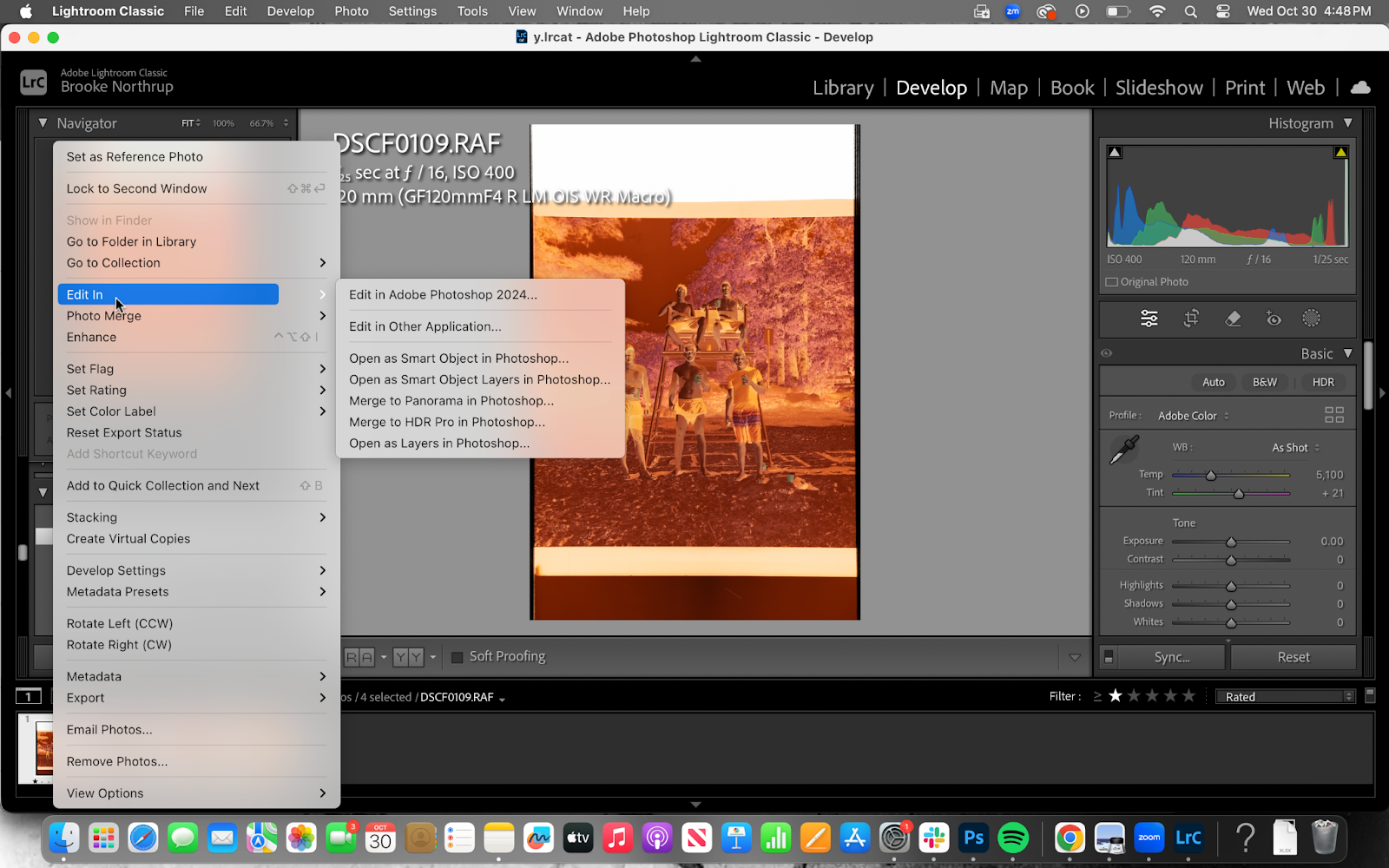
Task: Click the Tint slider handle
Action: coord(1239,494)
